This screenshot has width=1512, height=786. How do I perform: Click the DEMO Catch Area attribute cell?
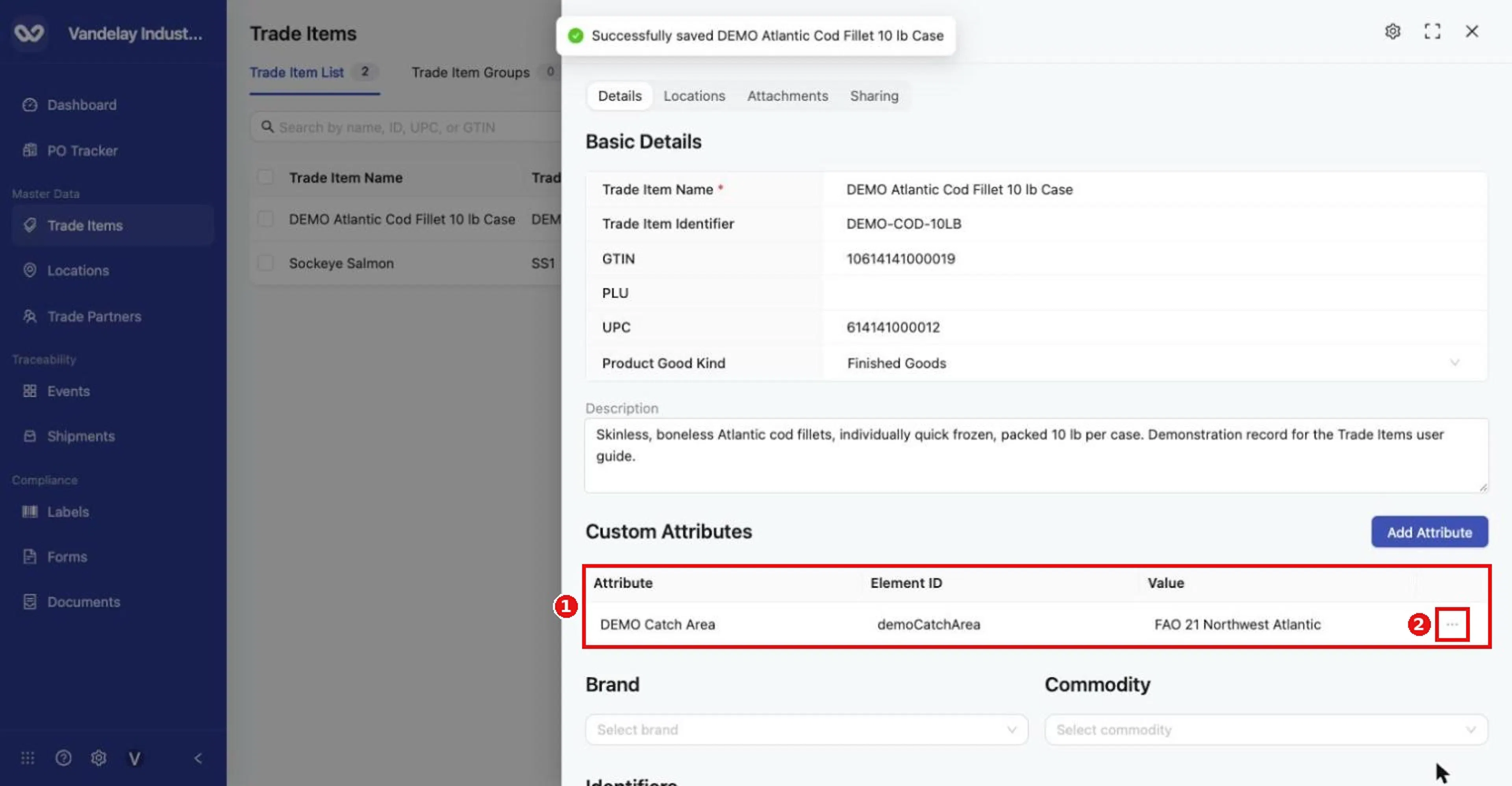point(658,625)
